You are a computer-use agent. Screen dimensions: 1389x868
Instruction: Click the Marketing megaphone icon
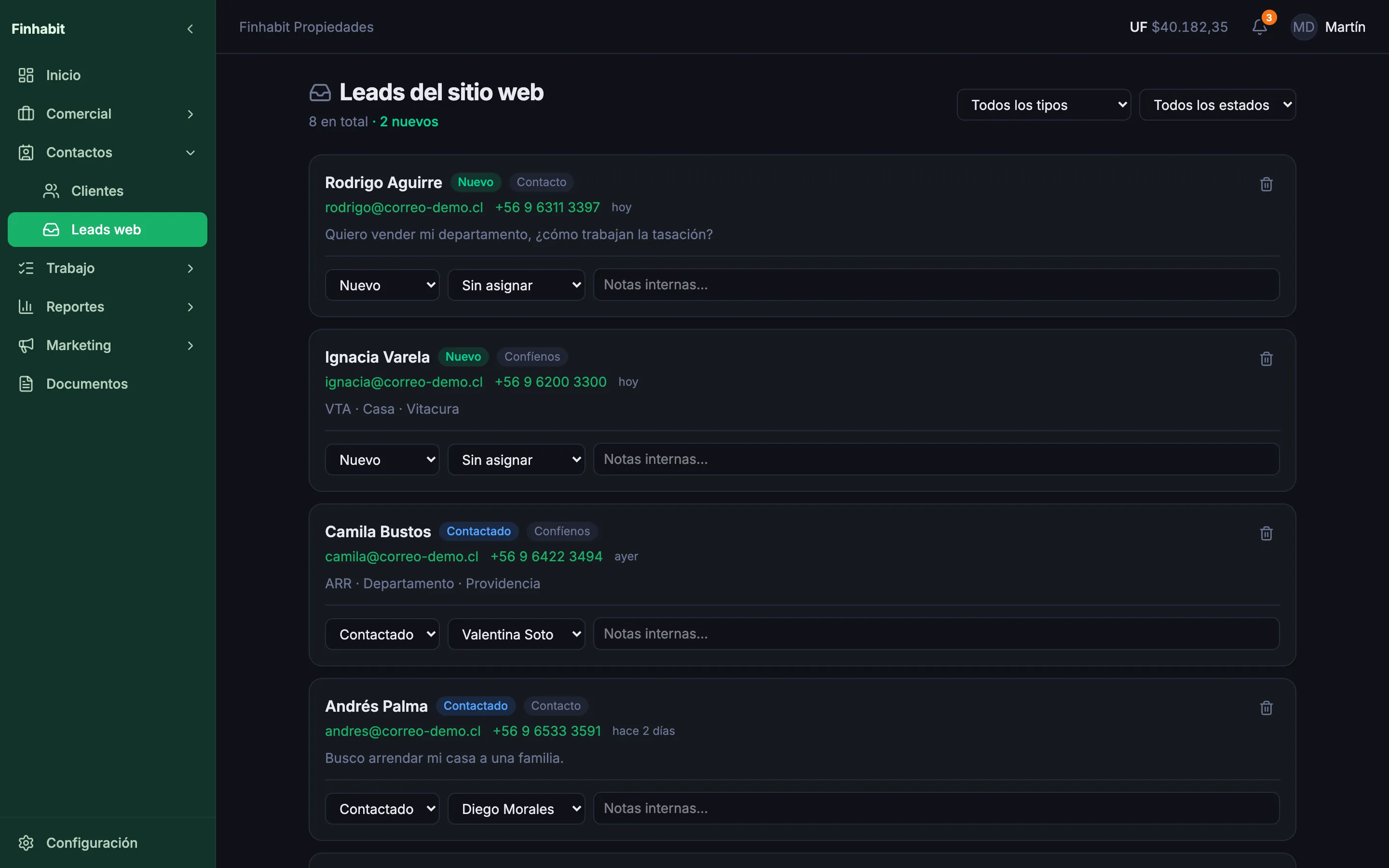coord(26,345)
